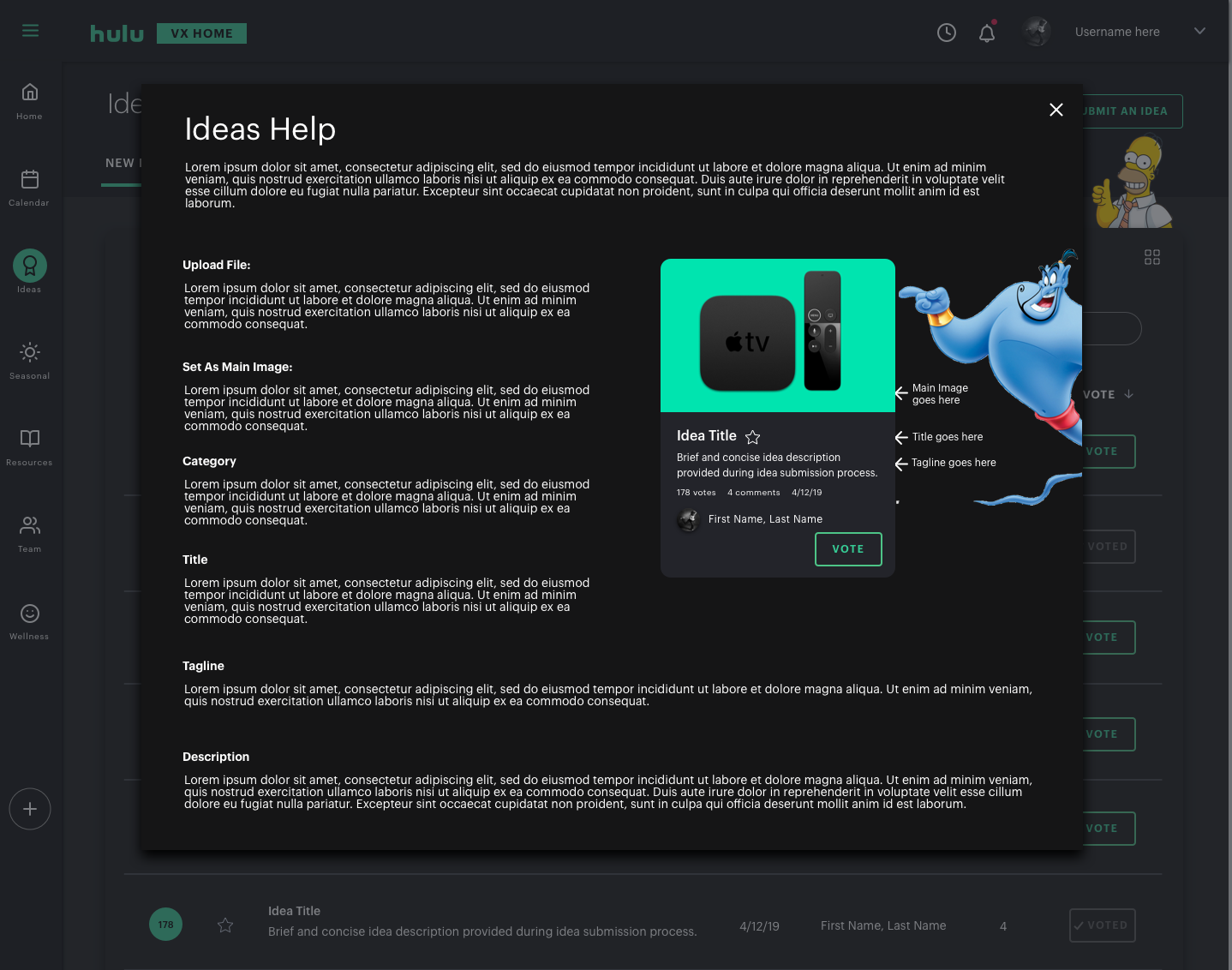Screen dimensions: 1232x970
Task: Click the Ideas Help heading
Action: (260, 129)
